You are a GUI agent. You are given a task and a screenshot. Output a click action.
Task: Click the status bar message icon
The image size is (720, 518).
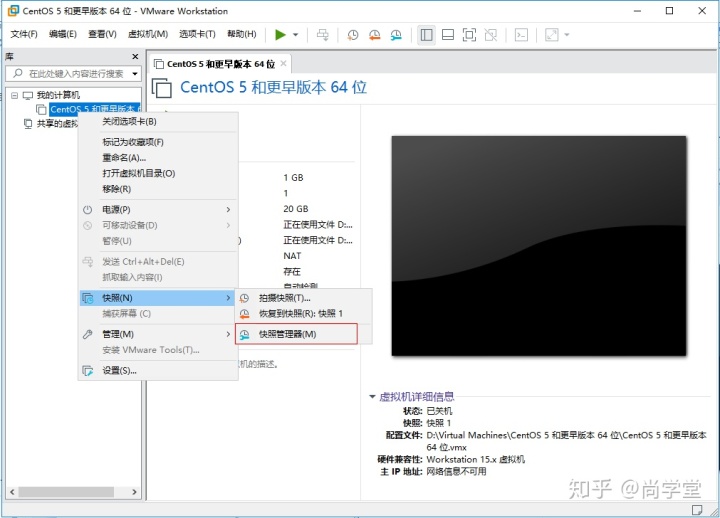[697, 510]
